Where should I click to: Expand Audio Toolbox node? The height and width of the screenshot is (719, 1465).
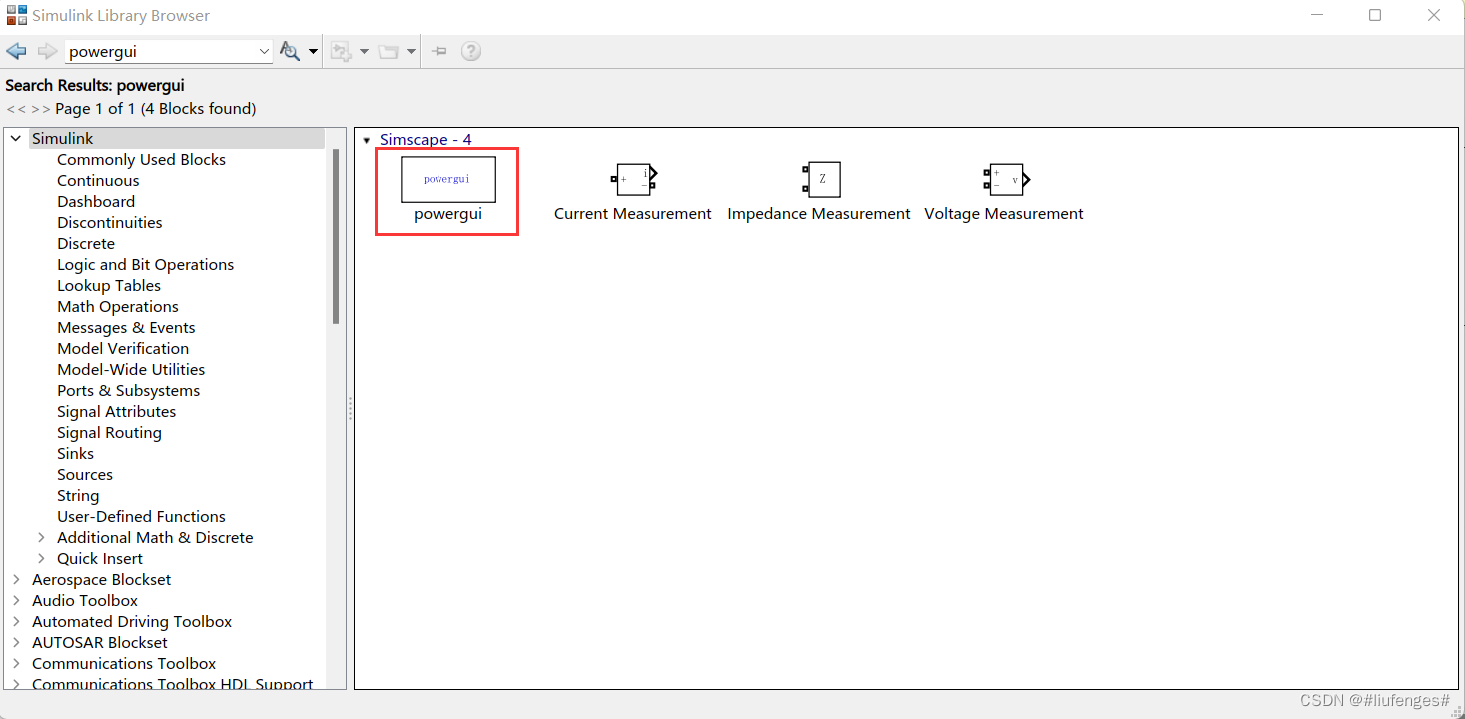(16, 601)
